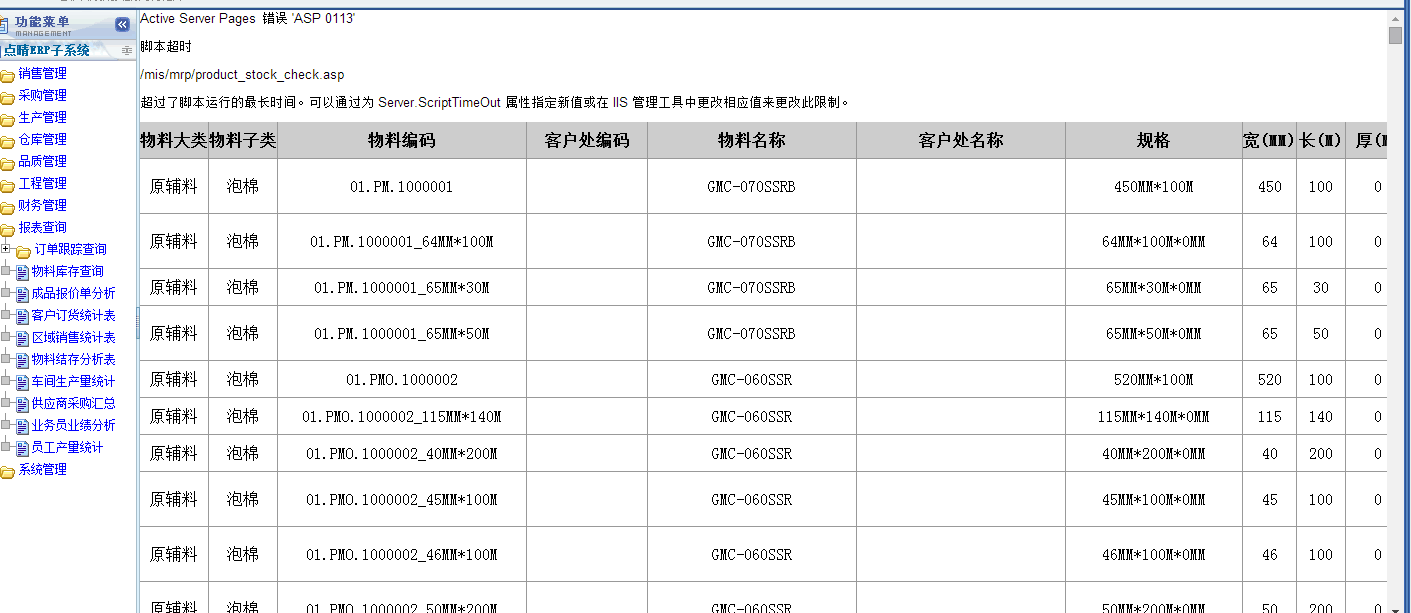Collapse the 报表查询 folder
Screen dimensions: 1411x613
pyautogui.click(x=8, y=228)
